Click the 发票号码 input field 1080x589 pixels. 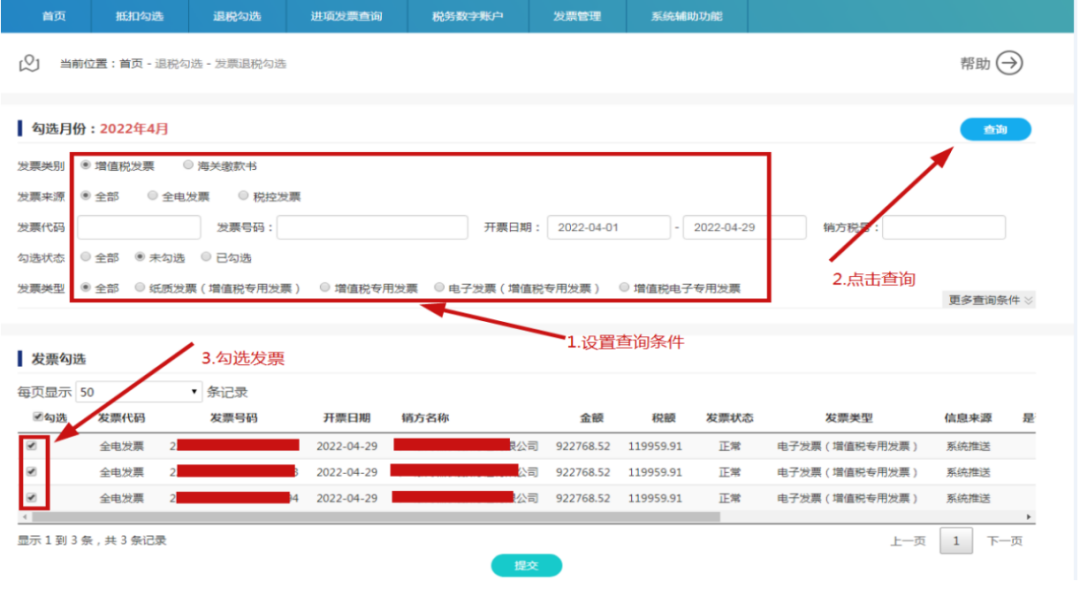point(372,228)
